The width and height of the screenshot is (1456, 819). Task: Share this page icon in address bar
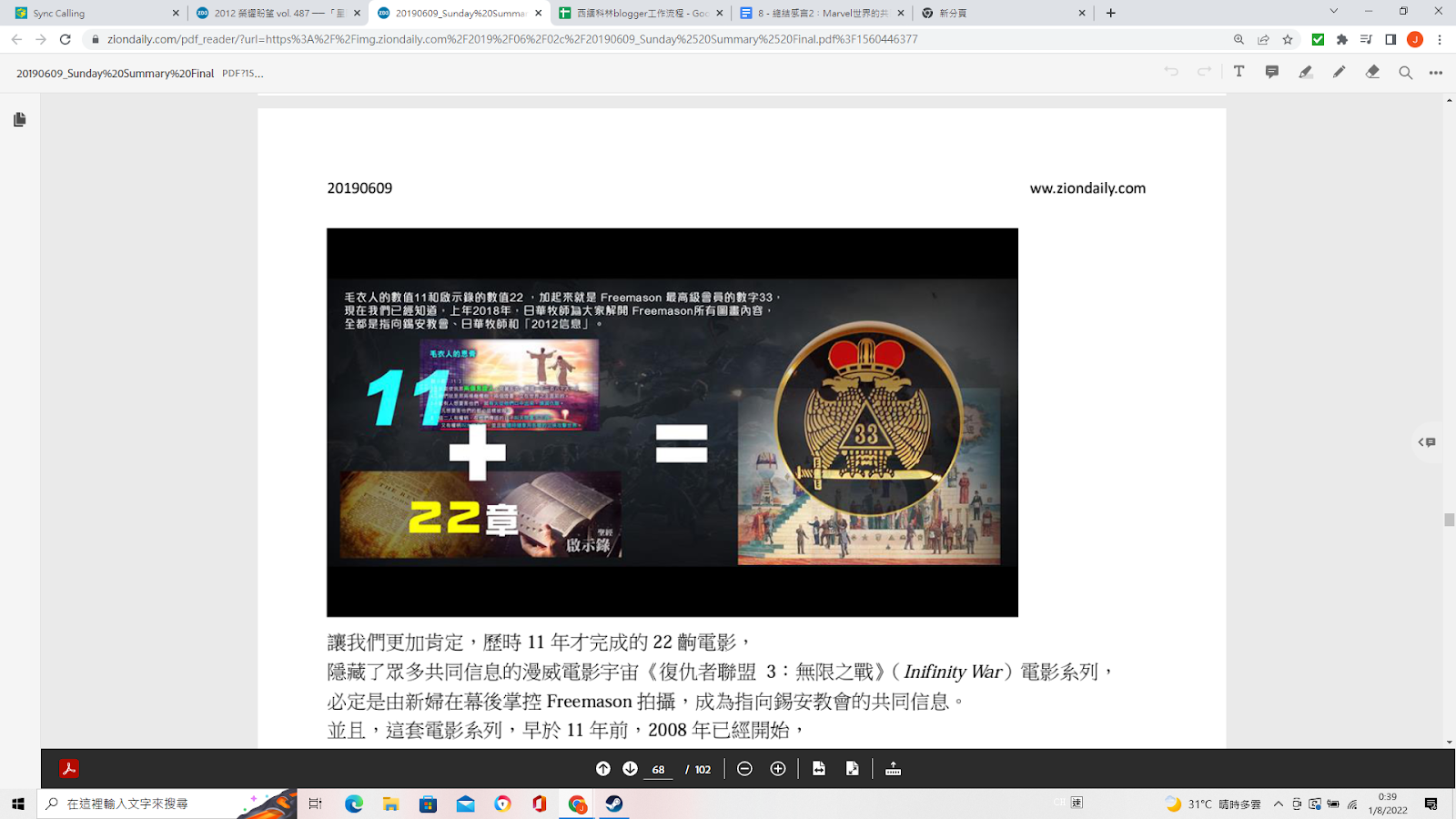[x=1263, y=39]
